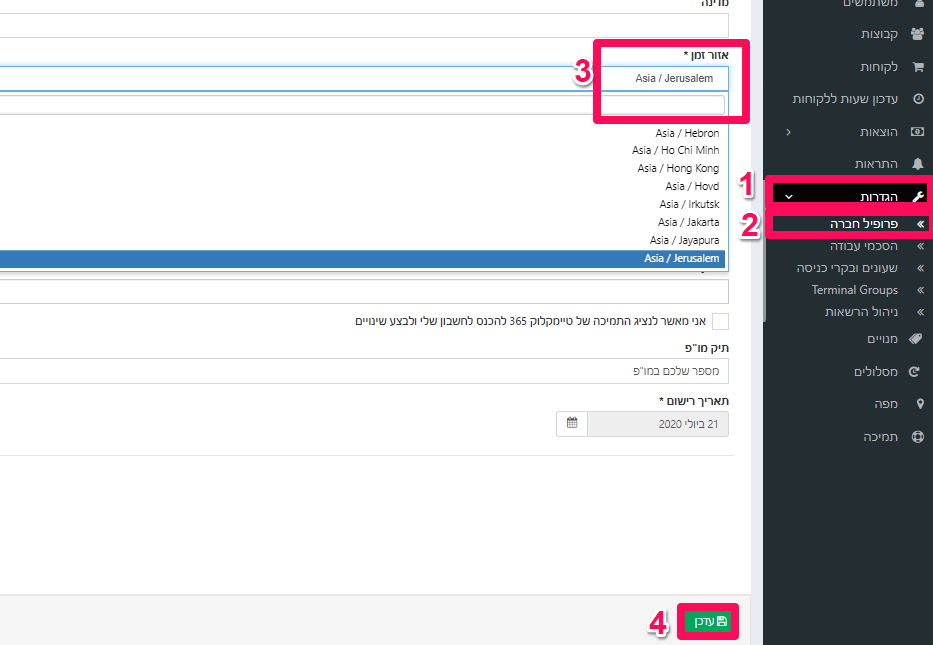This screenshot has width=933, height=645.
Task: Check the TimeClock 365 support authorization checkbox
Action: [x=720, y=321]
